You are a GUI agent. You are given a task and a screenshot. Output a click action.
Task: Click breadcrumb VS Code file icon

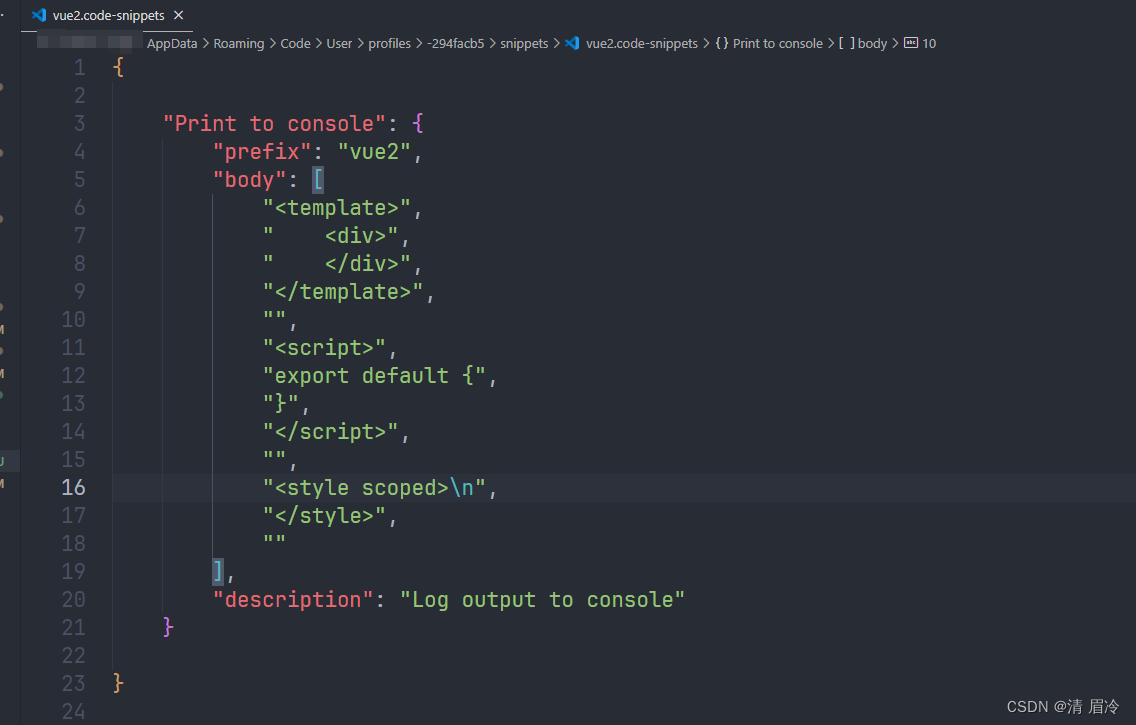point(572,43)
